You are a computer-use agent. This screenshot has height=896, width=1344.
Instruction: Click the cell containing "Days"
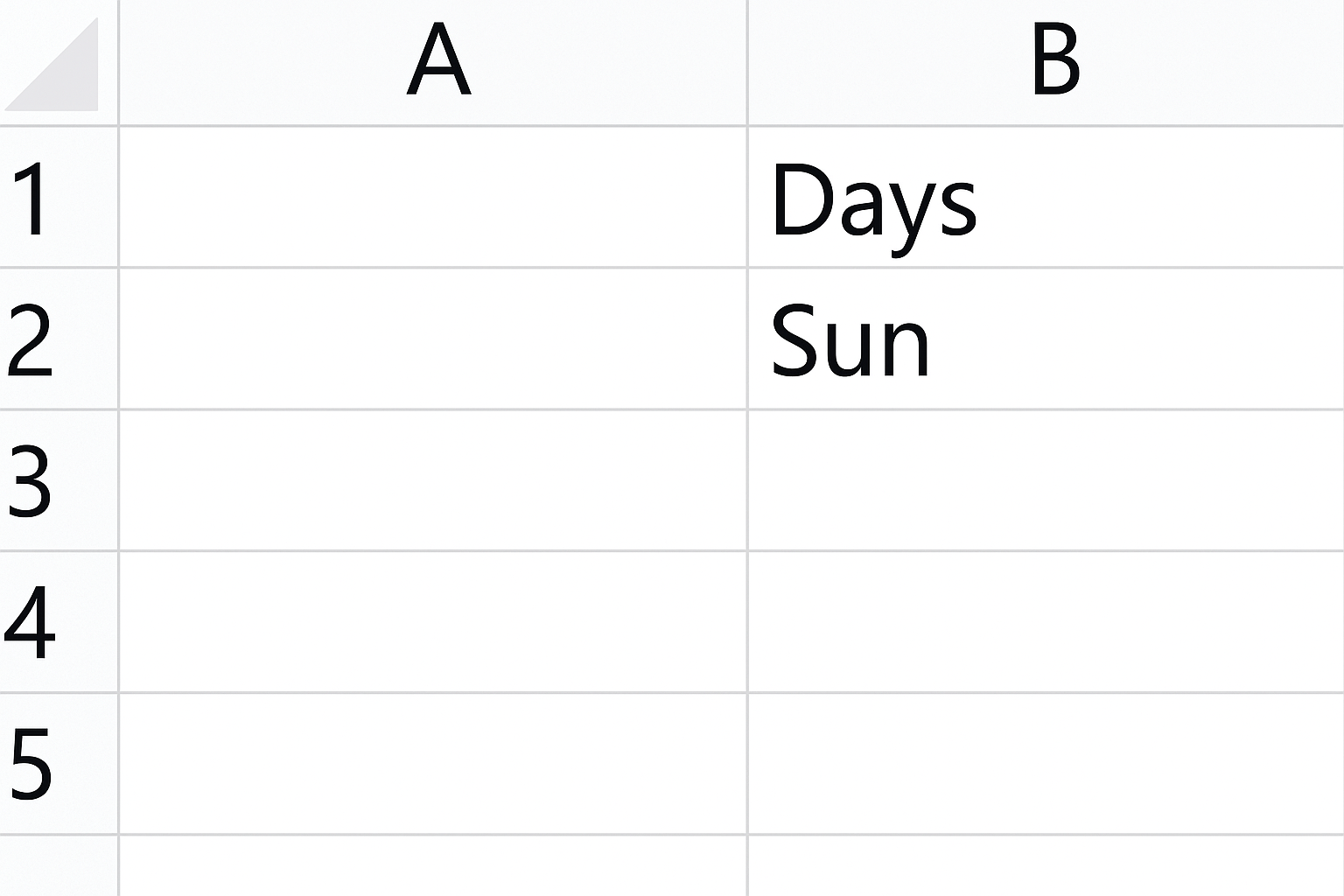click(1046, 197)
